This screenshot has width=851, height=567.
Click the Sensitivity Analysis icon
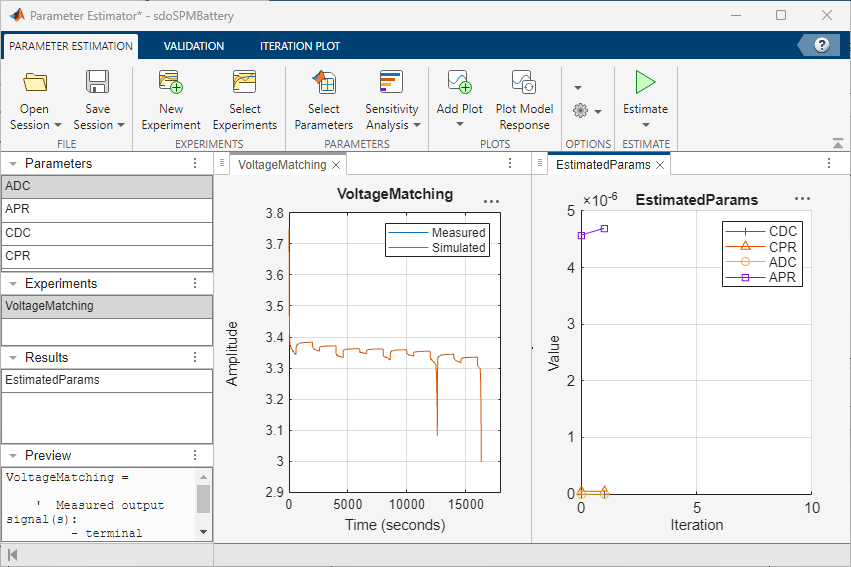(391, 83)
